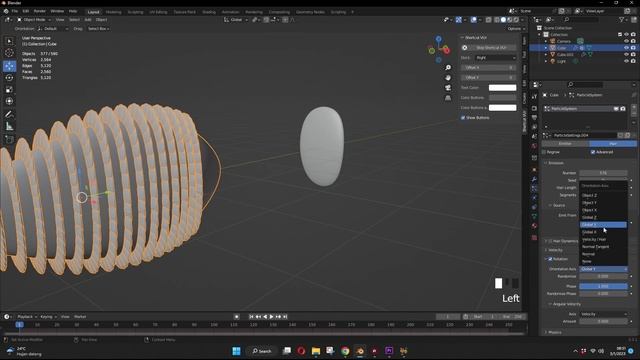Choose Normal-Tangent from Orientation Axis list
The width and height of the screenshot is (640, 360).
[x=603, y=247]
